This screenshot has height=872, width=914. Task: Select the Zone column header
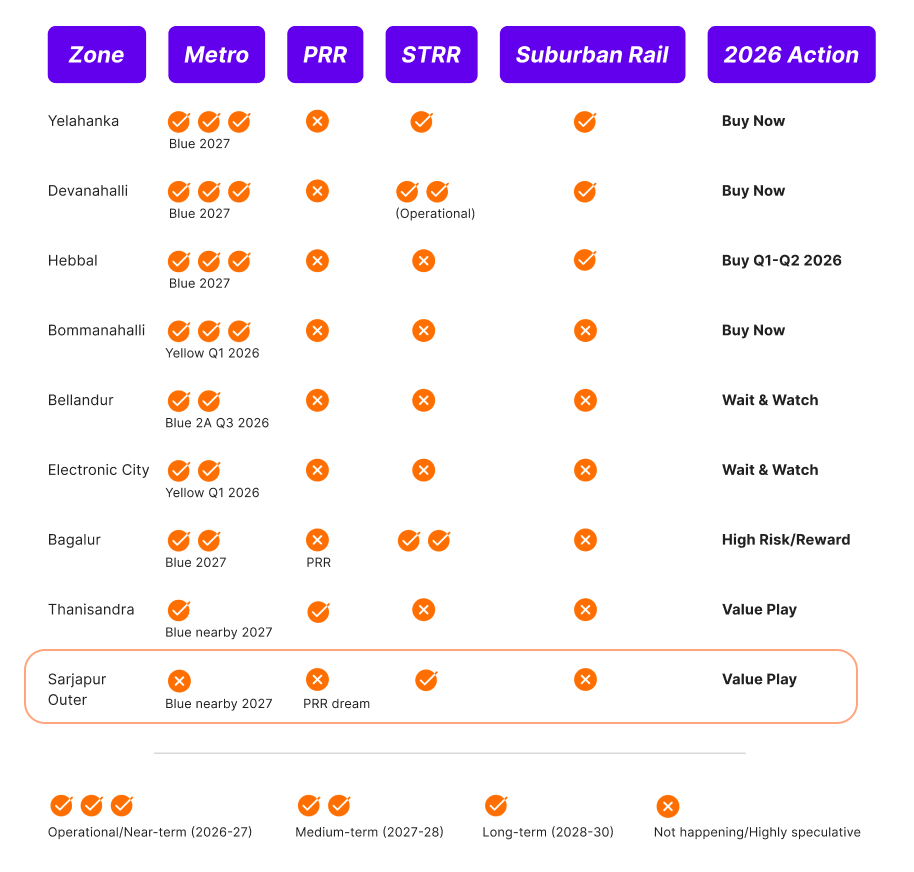tap(97, 55)
